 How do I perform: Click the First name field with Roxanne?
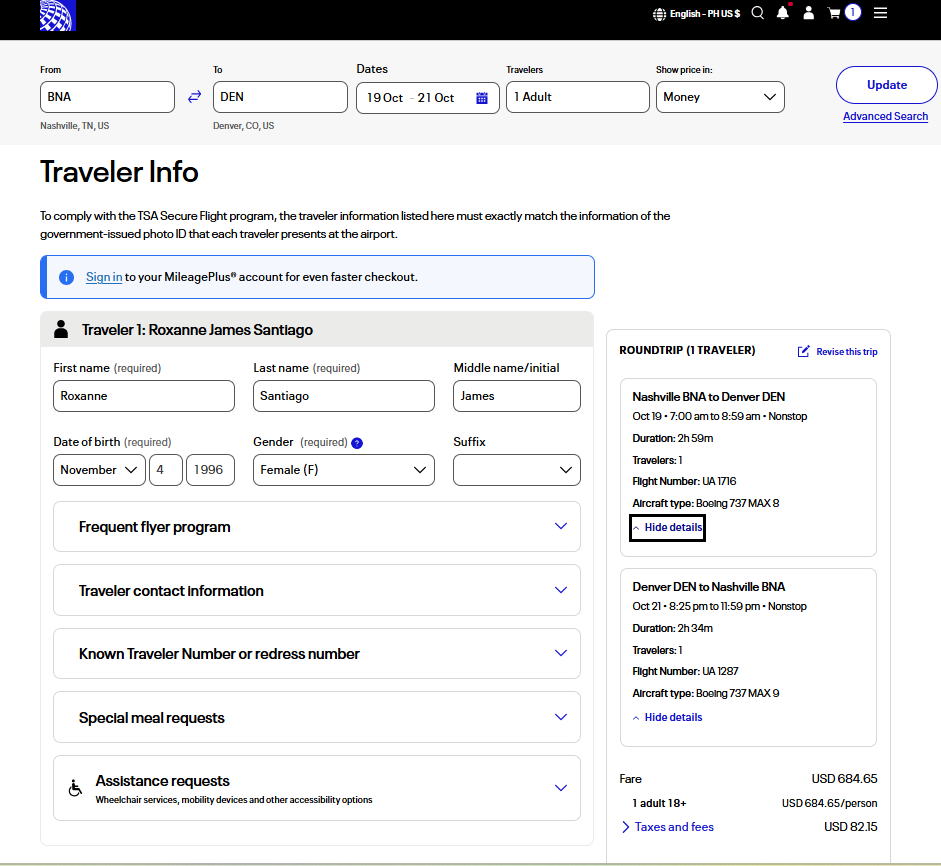[x=144, y=396]
